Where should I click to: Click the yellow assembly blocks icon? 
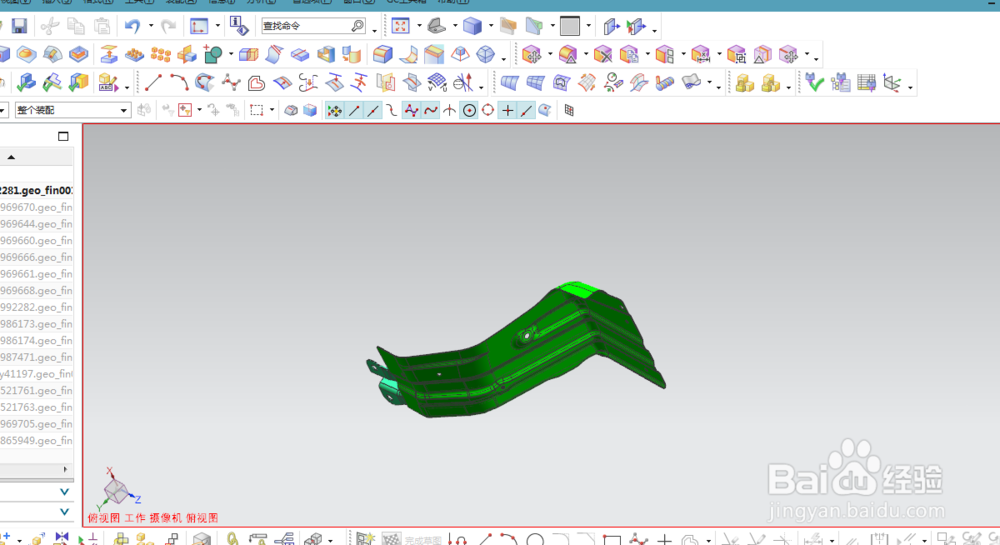[x=744, y=83]
